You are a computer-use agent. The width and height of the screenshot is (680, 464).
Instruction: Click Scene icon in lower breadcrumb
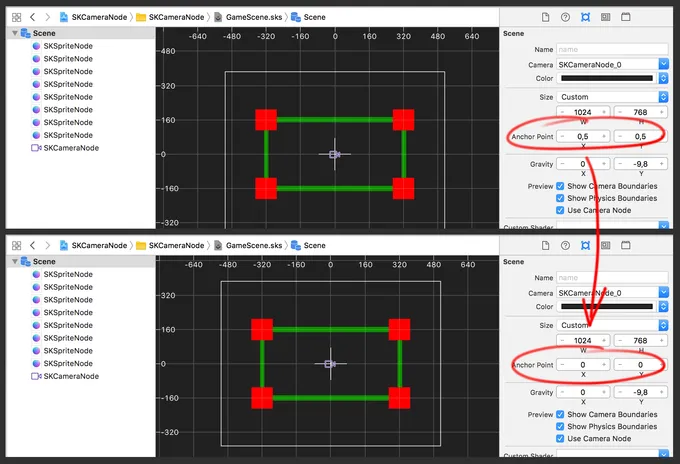pos(296,245)
